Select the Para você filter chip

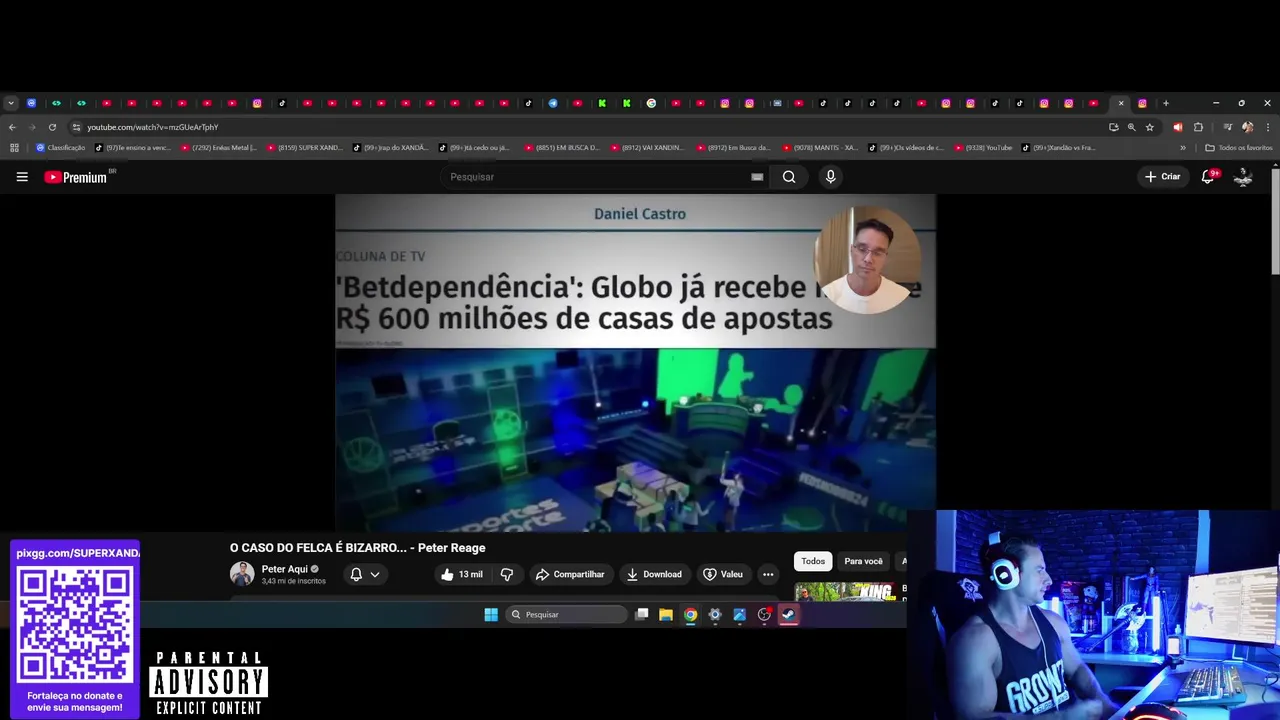[863, 561]
